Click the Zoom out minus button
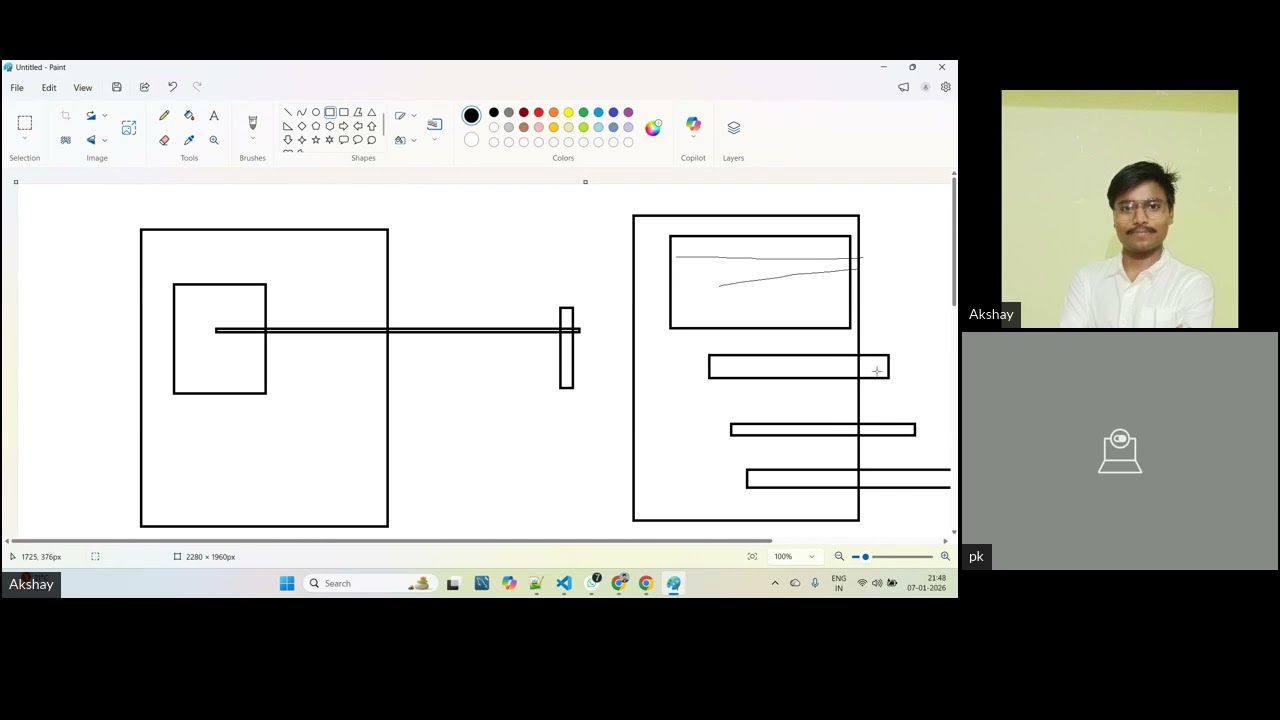Screen dimensions: 1280x720 point(839,557)
